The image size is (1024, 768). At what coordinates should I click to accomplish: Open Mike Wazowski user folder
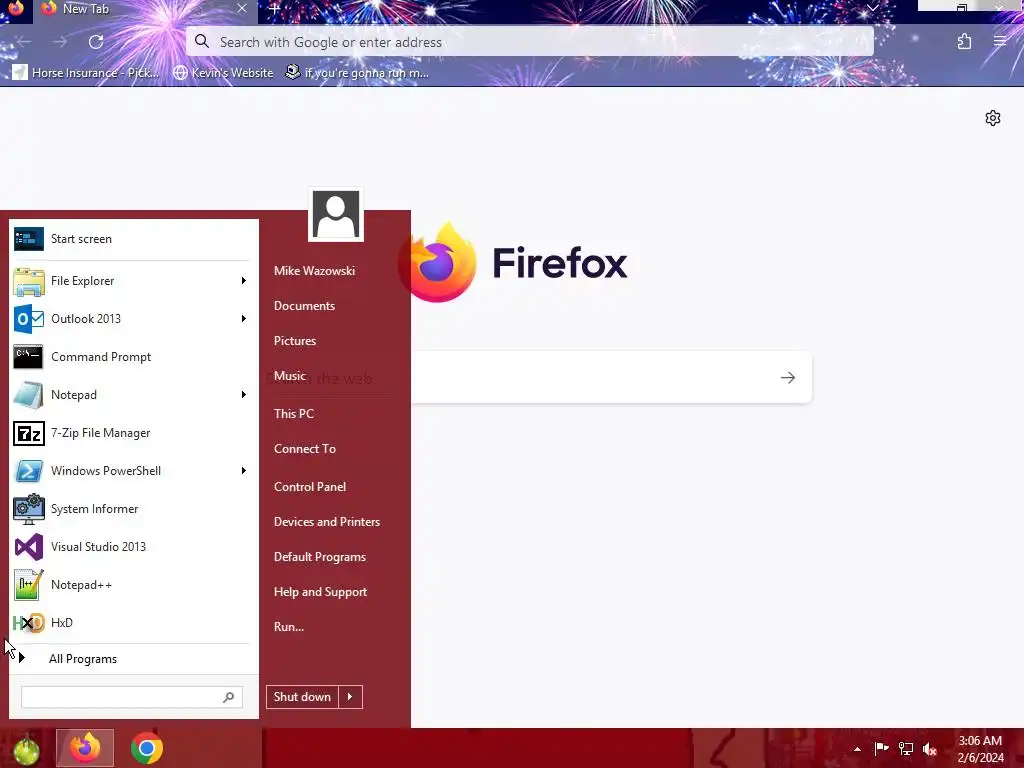point(314,270)
